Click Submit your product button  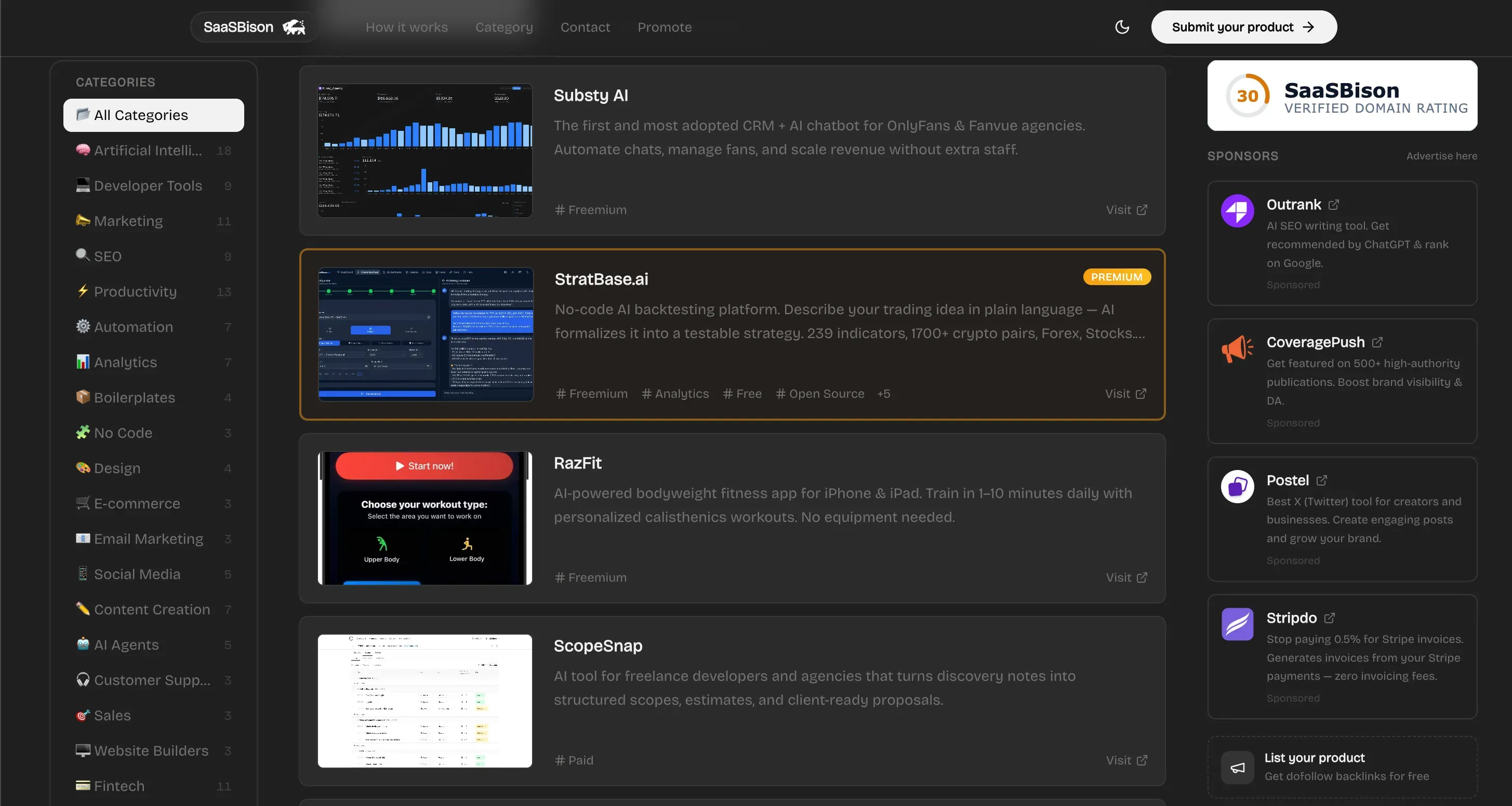pos(1243,27)
